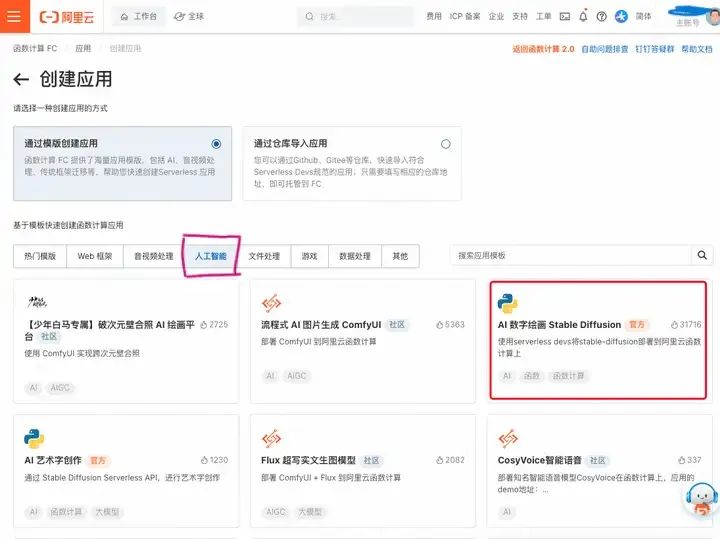The width and height of the screenshot is (720, 539).
Task: Open the 支持 menu
Action: 520,17
